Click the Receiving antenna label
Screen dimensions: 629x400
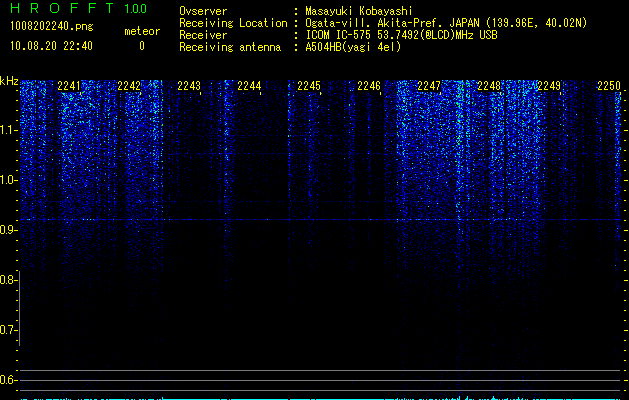tap(230, 47)
